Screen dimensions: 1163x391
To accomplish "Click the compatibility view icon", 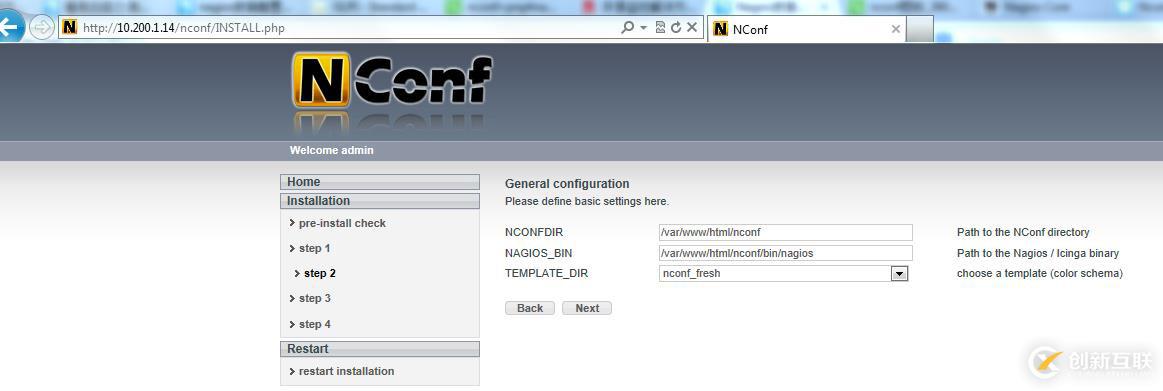I will click(x=660, y=27).
